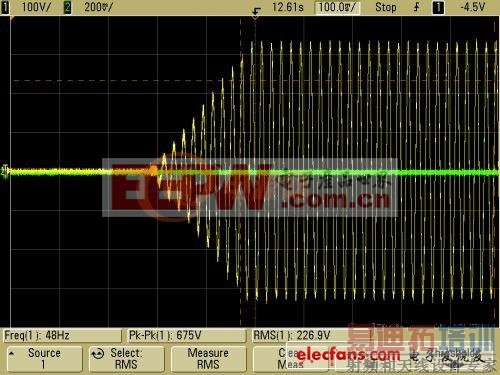Click the trigger source 1 badge
Viewport: 500px width, 375px height.
coord(438,7)
